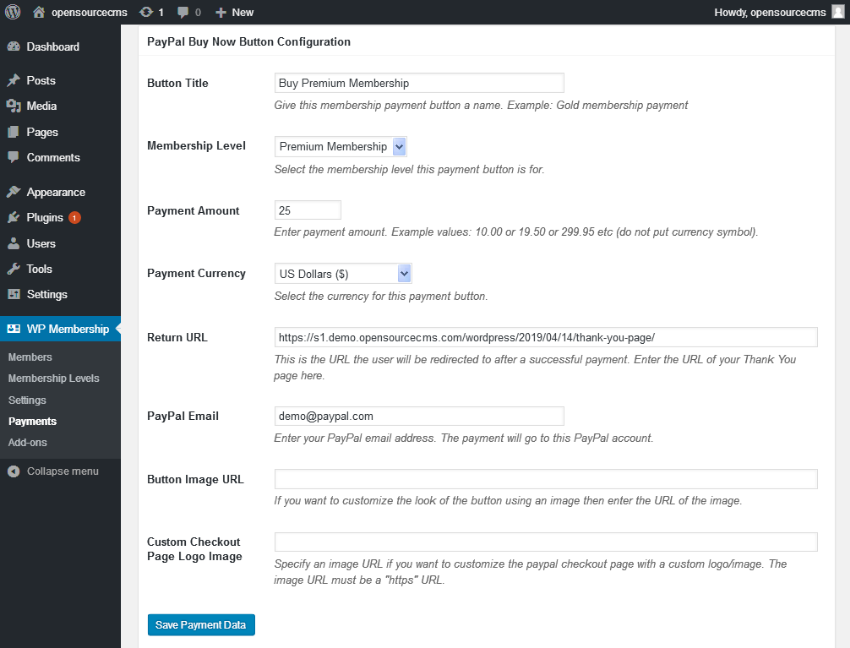Click the New content link in admin bar
Viewport: 850px width, 648px height.
pos(242,12)
